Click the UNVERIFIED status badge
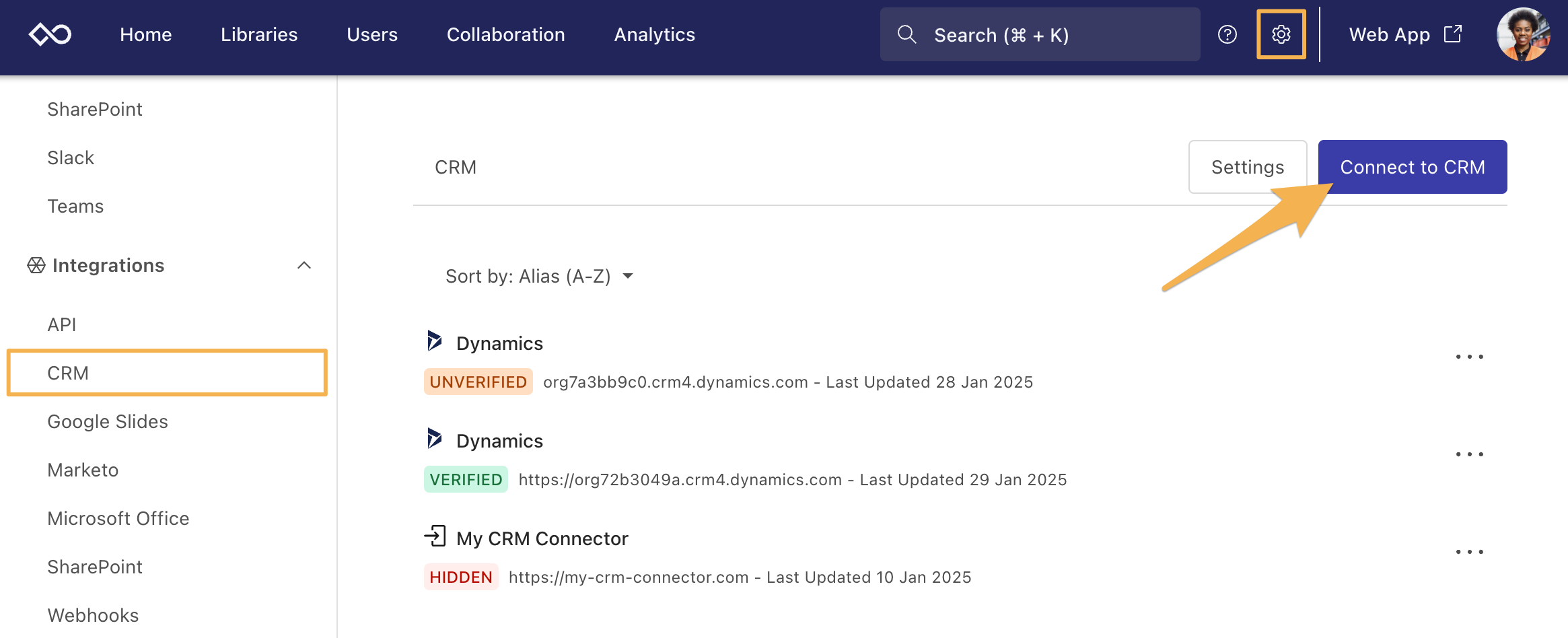 pos(478,382)
